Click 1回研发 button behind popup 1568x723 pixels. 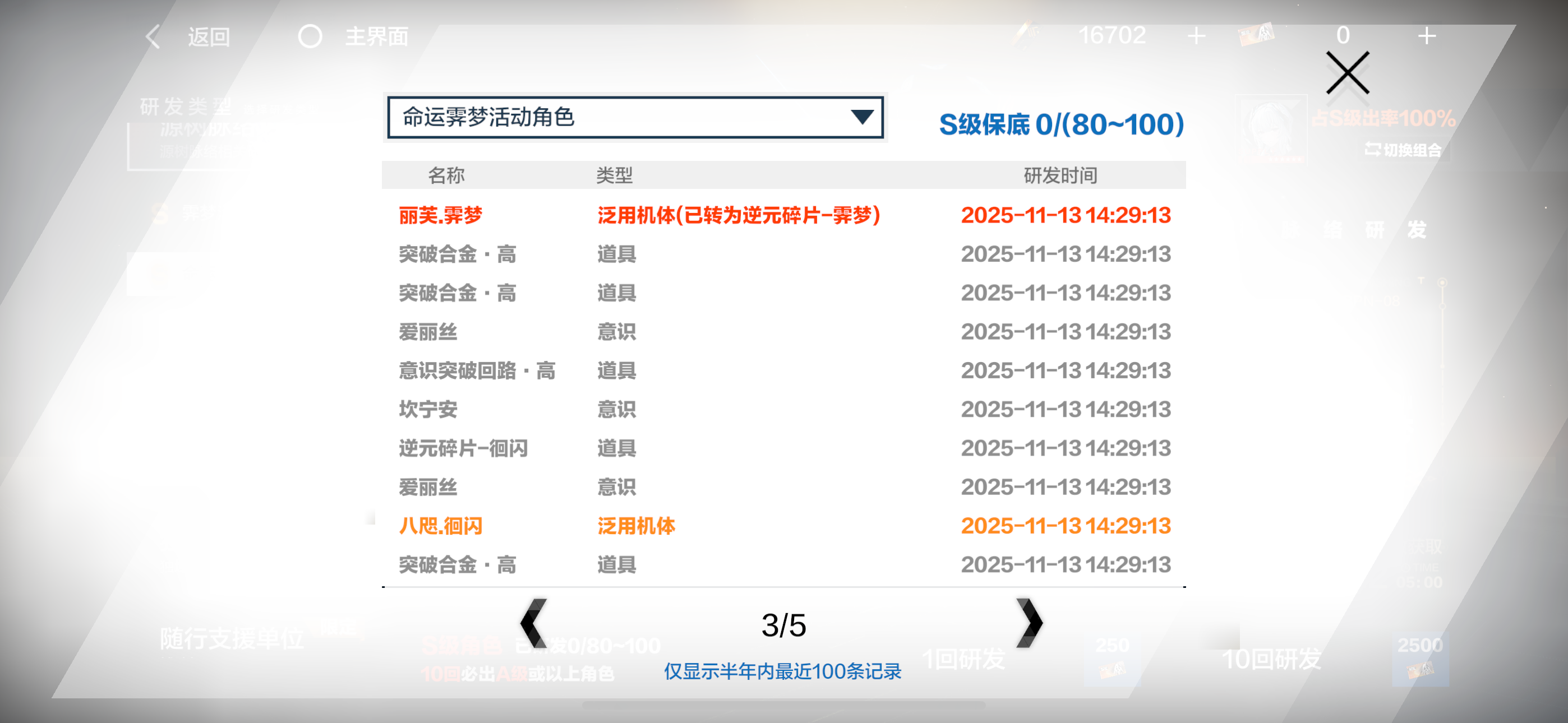pyautogui.click(x=963, y=659)
